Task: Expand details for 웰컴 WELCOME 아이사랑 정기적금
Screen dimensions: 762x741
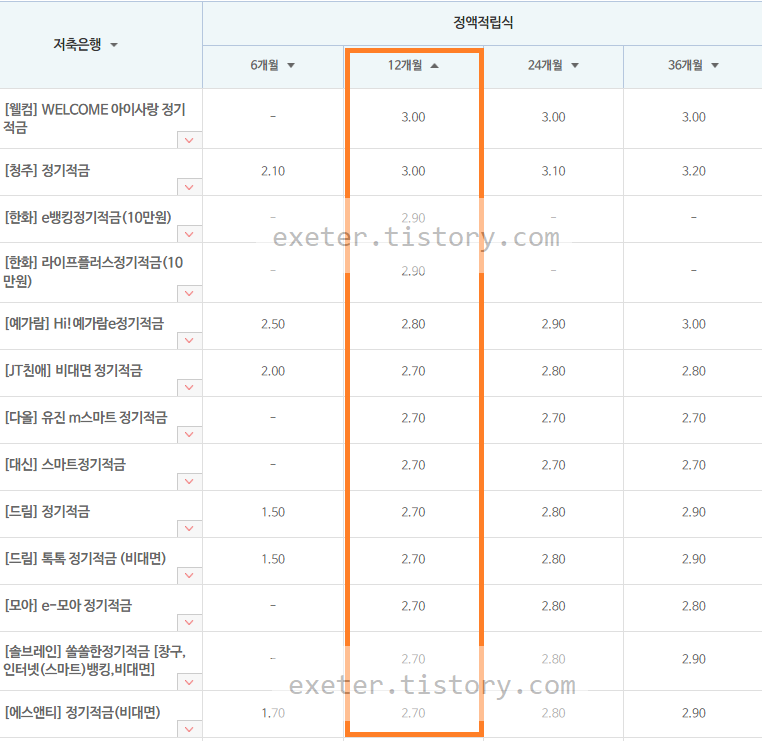Action: pos(190,140)
